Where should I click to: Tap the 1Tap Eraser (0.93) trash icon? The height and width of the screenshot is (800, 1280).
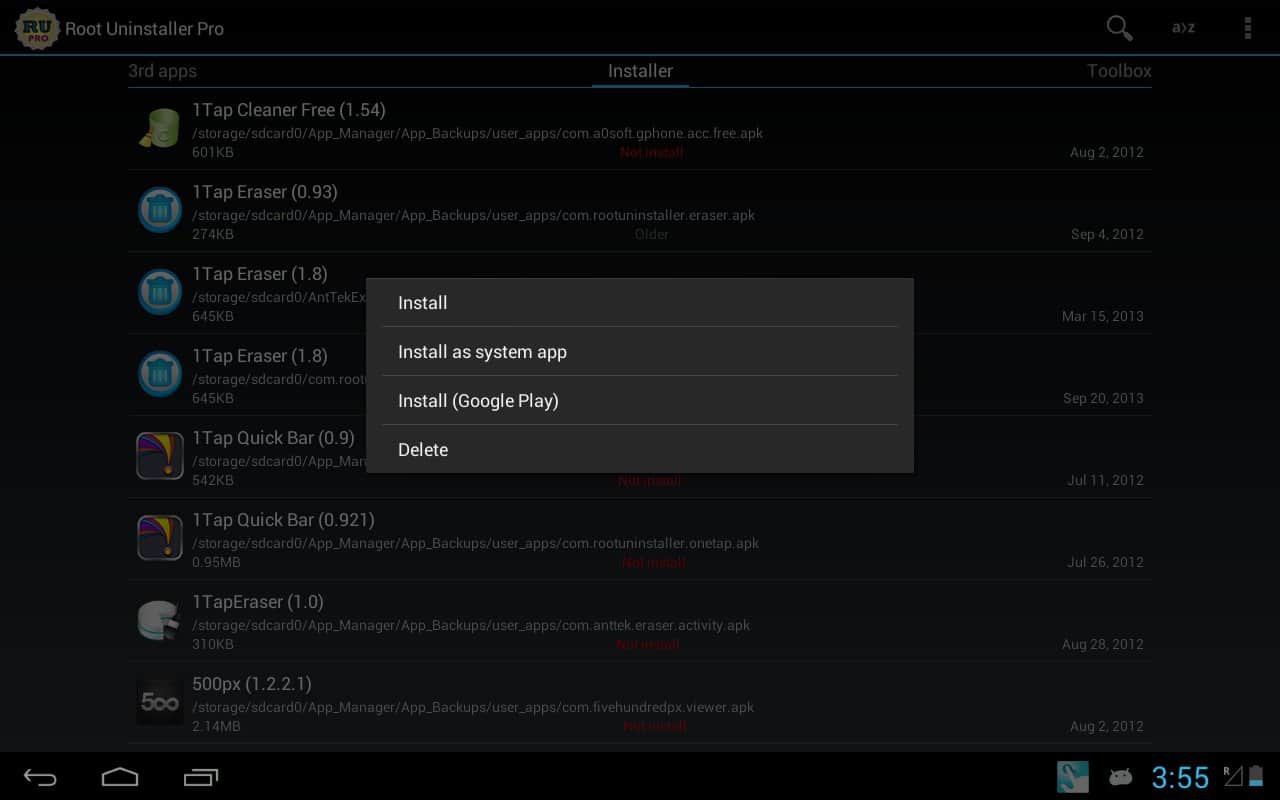point(160,210)
